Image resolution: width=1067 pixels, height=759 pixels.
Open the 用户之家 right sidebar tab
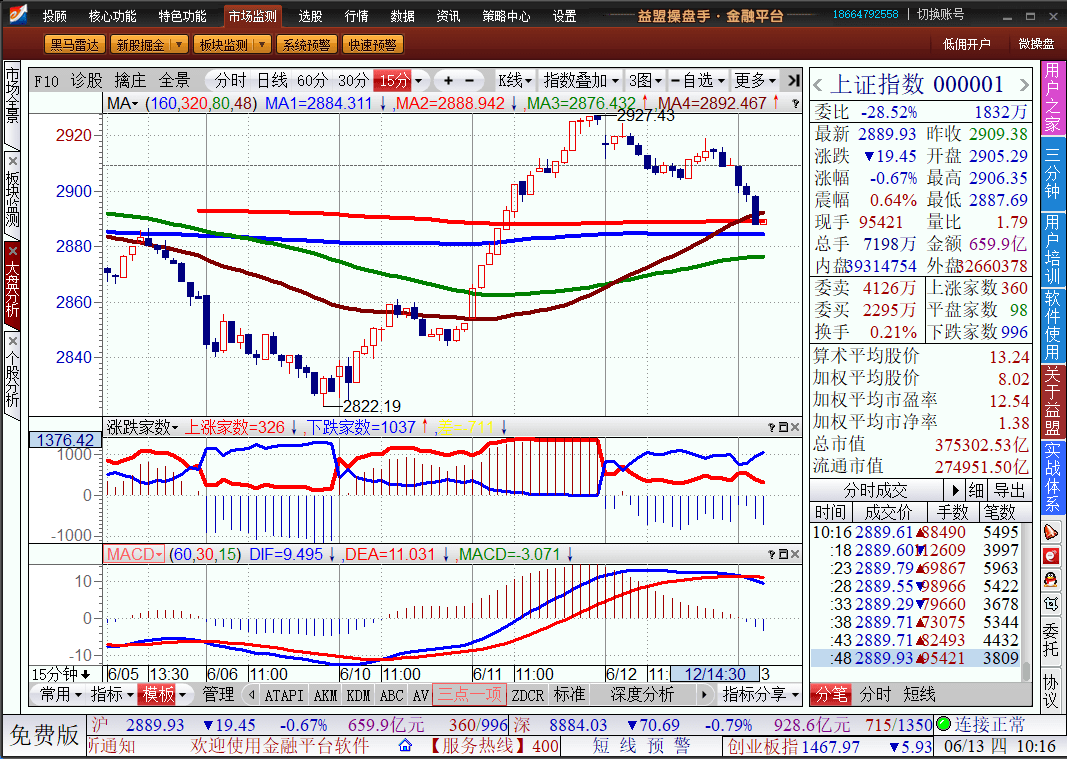pos(1052,97)
